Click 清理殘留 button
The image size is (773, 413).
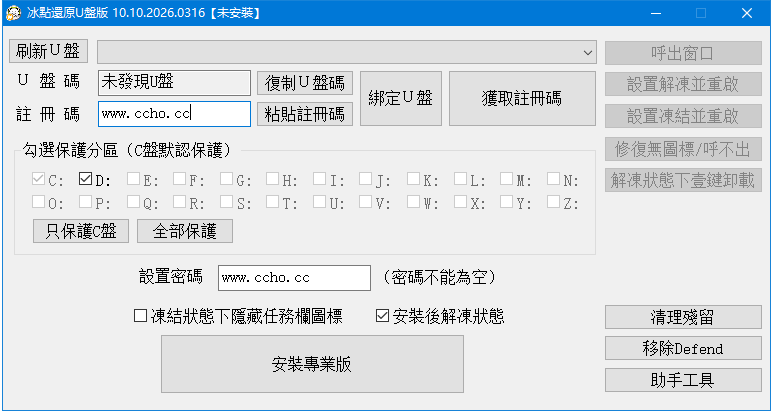[x=685, y=317]
